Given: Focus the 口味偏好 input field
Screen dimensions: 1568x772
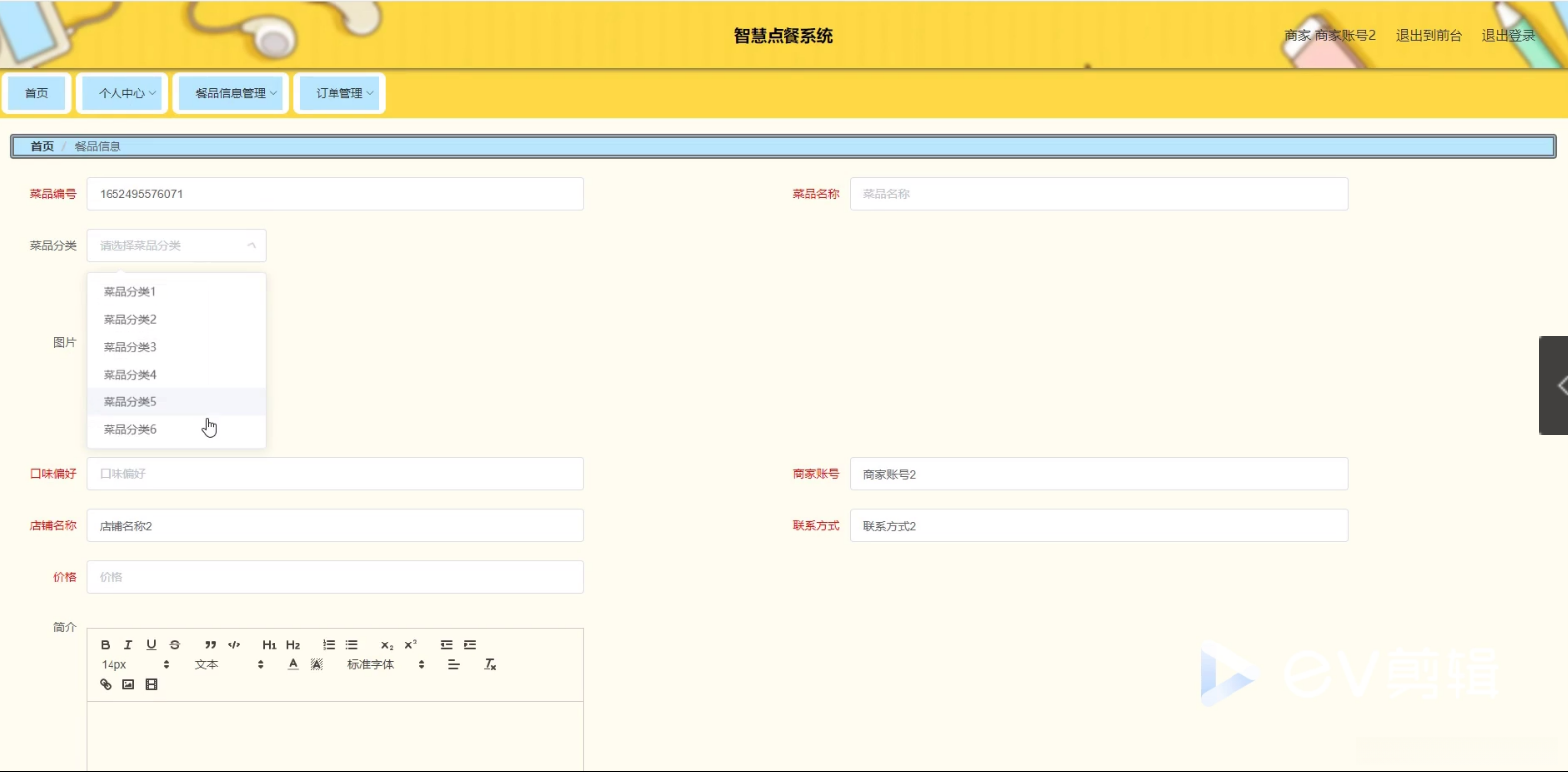Looking at the screenshot, I should point(336,474).
